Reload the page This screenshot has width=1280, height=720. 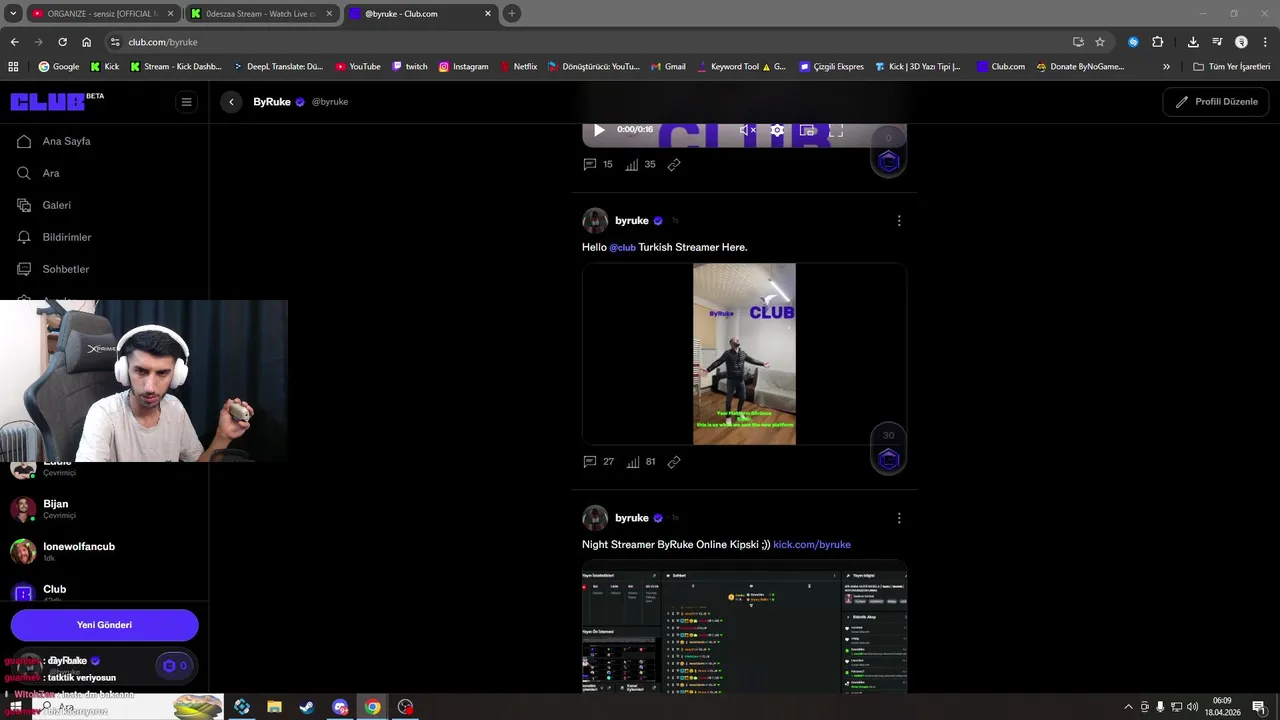(x=62, y=42)
